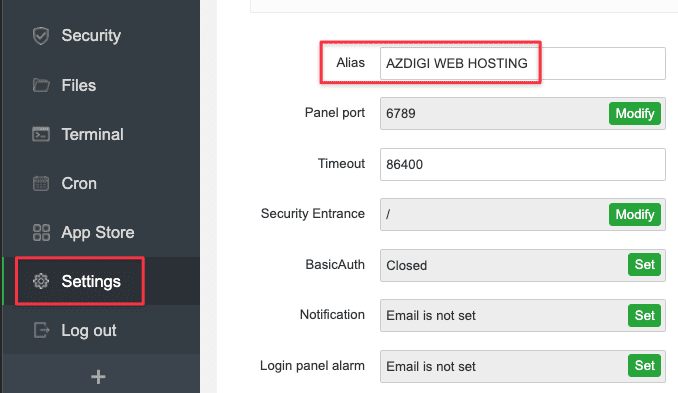
Task: Open the Files menu label
Action: coord(79,85)
